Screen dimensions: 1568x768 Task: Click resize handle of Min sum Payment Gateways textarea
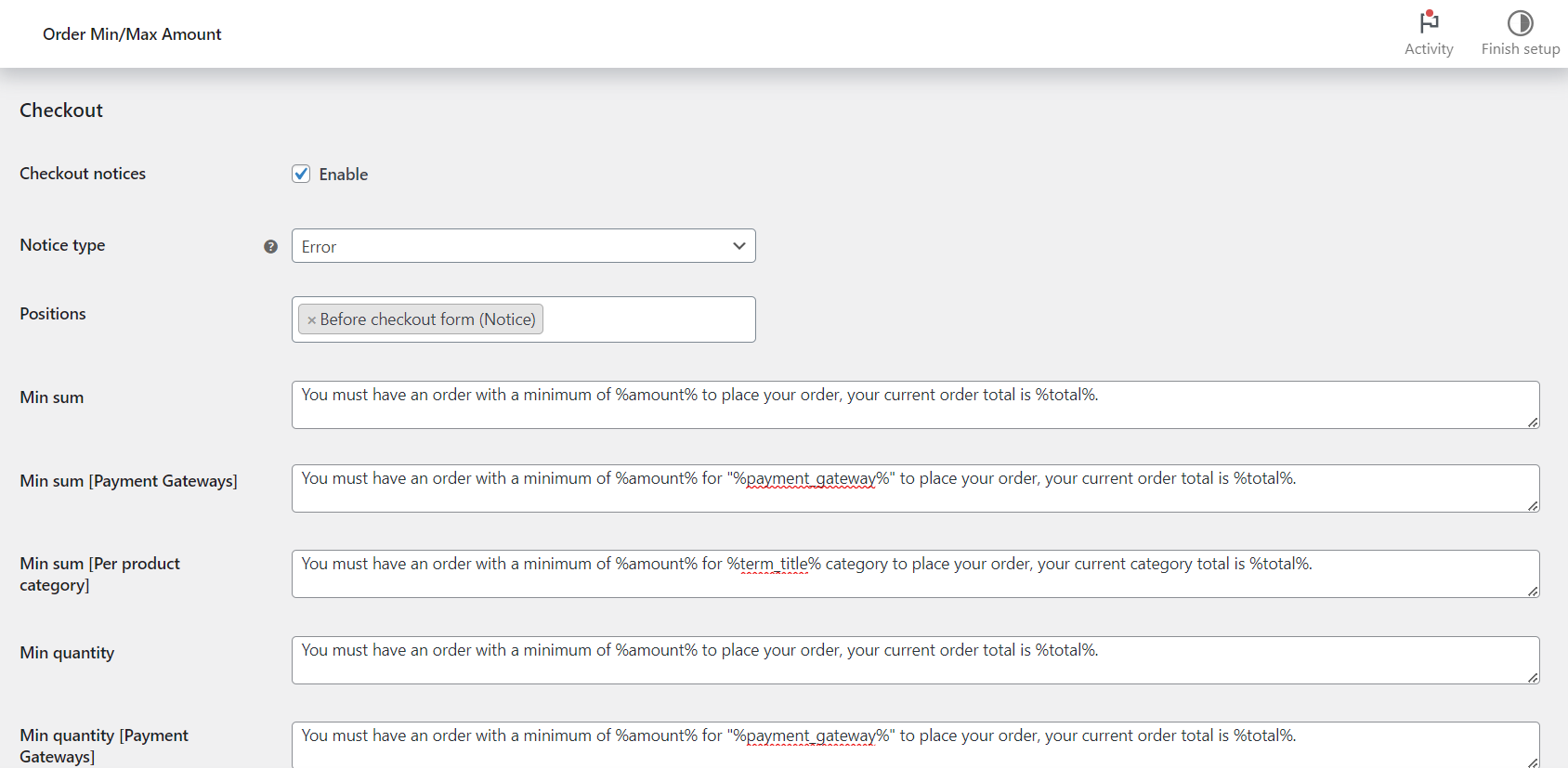click(1533, 506)
